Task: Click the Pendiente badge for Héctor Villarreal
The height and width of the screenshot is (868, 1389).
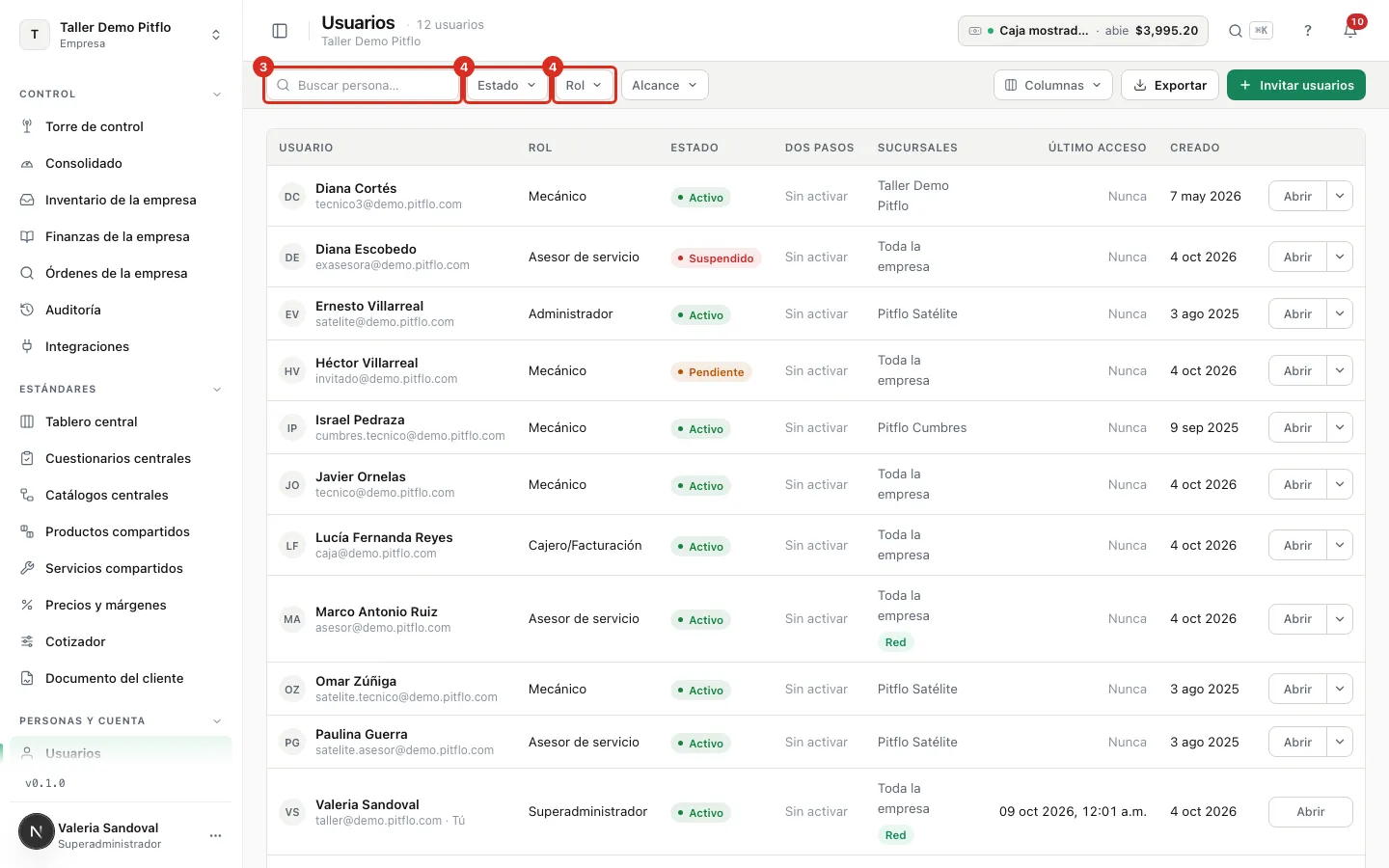Action: pos(711,372)
